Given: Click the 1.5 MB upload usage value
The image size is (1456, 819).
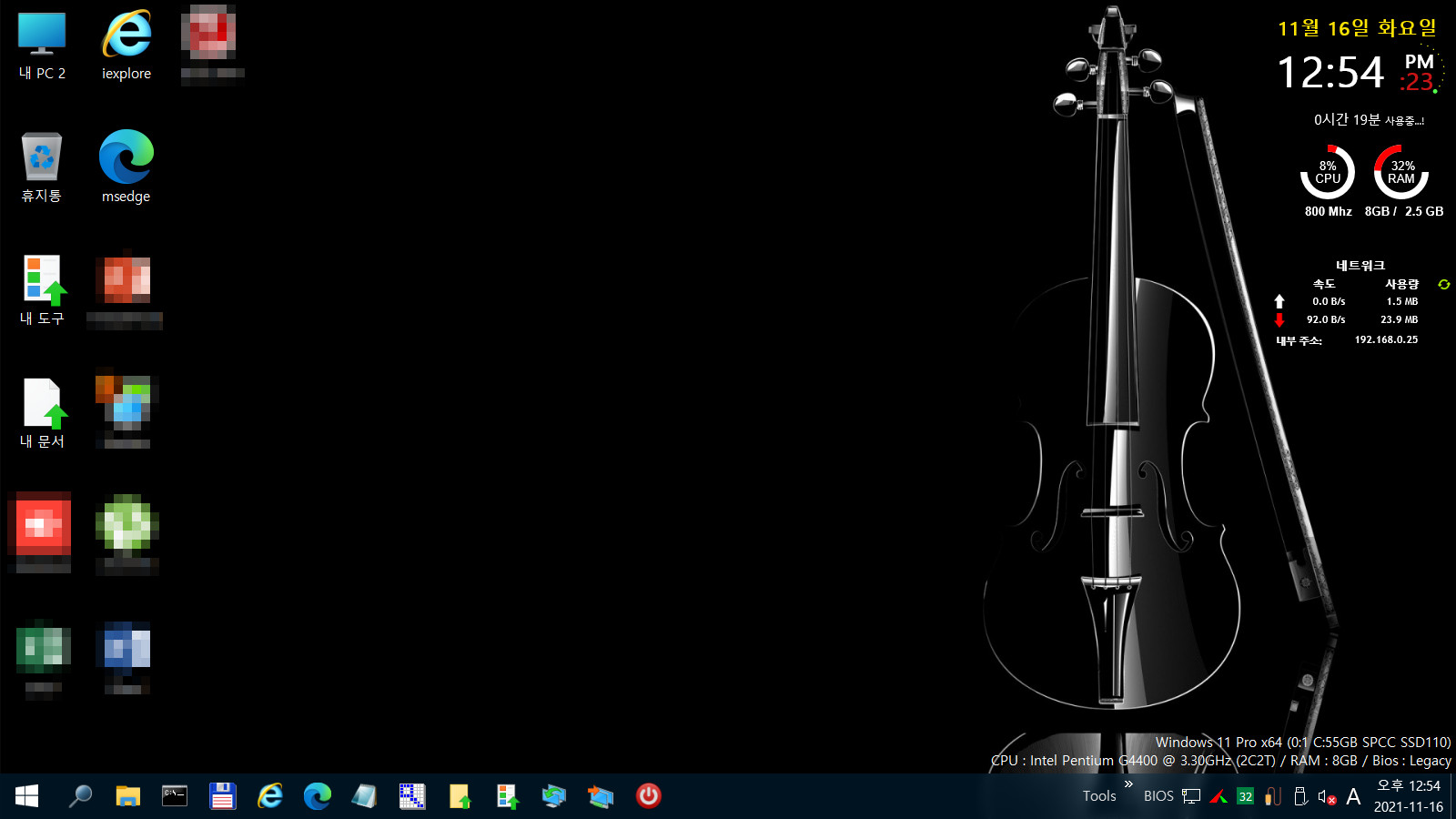Looking at the screenshot, I should point(1402,301).
